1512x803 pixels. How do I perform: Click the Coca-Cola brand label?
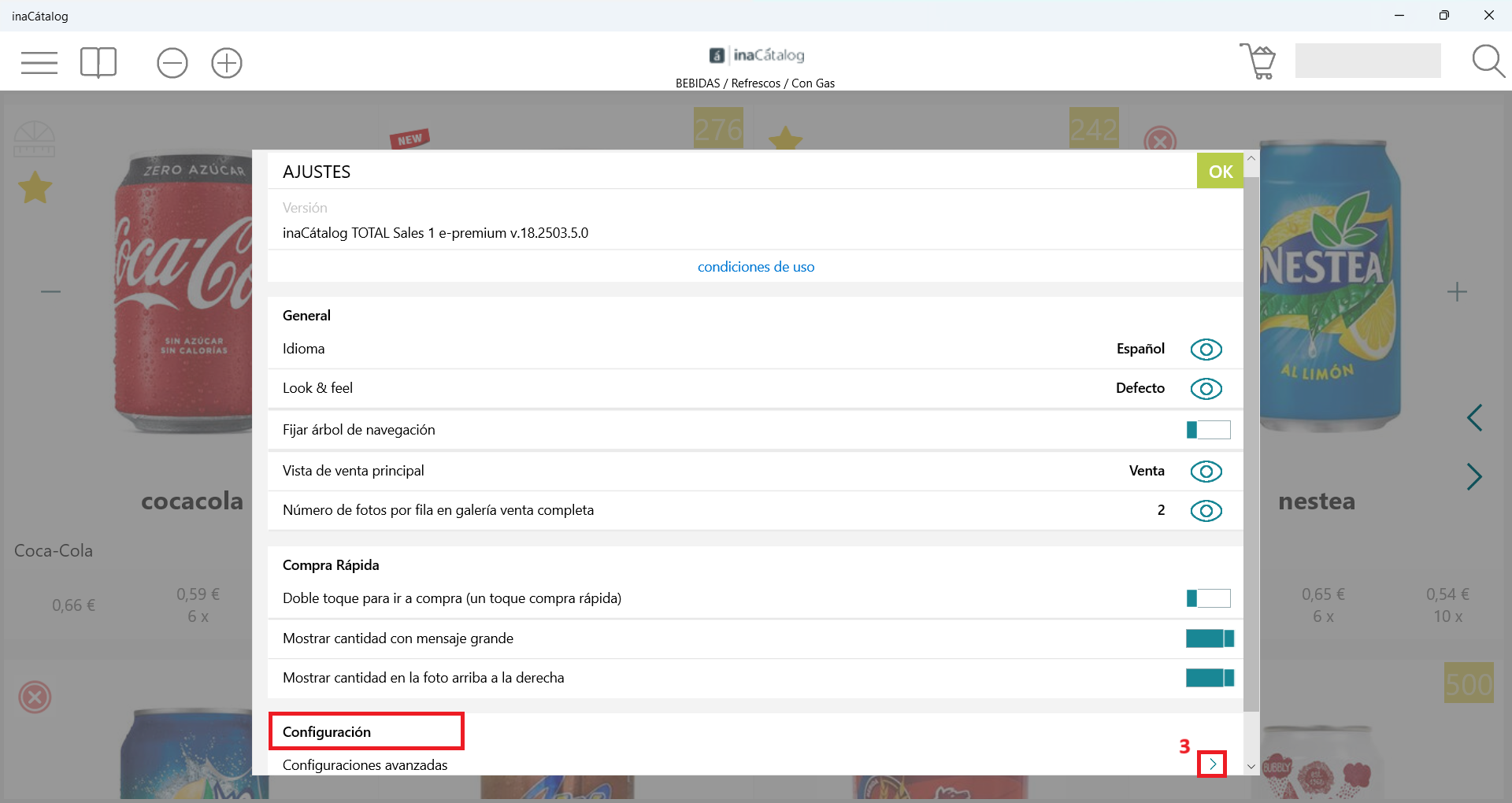(x=54, y=551)
